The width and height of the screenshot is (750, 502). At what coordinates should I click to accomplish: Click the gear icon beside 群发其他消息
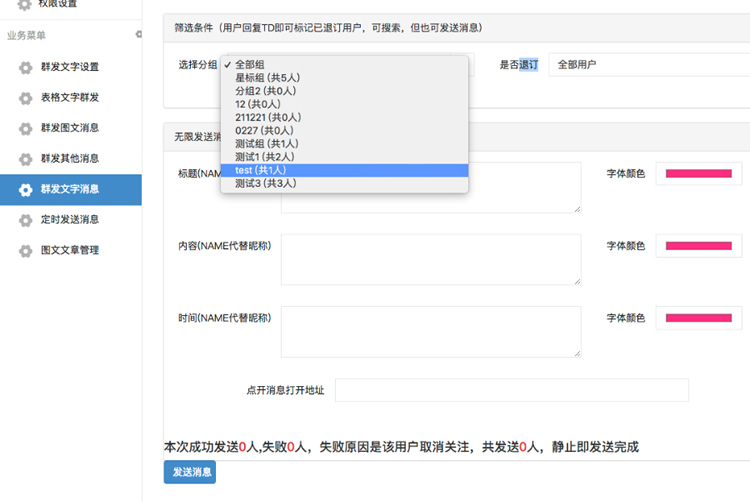point(25,159)
